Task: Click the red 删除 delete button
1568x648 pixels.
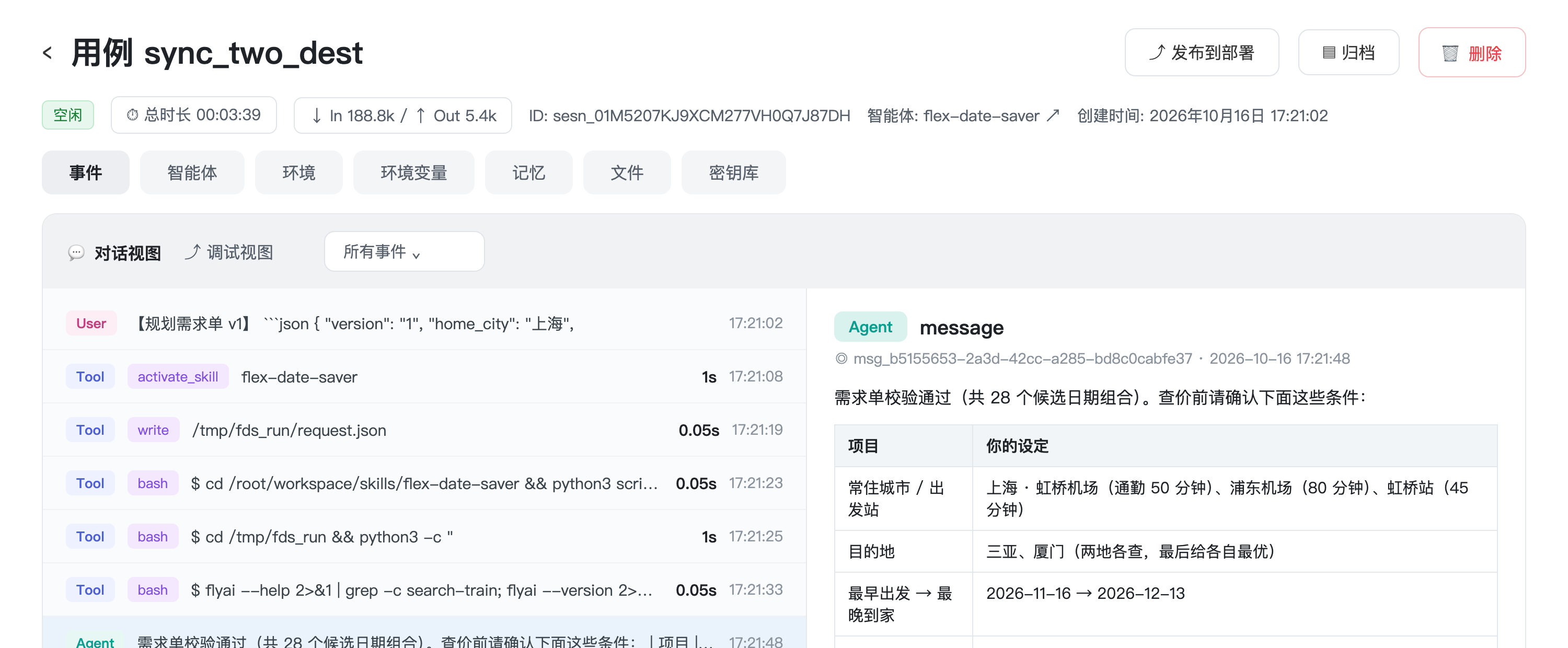Action: (x=1472, y=52)
